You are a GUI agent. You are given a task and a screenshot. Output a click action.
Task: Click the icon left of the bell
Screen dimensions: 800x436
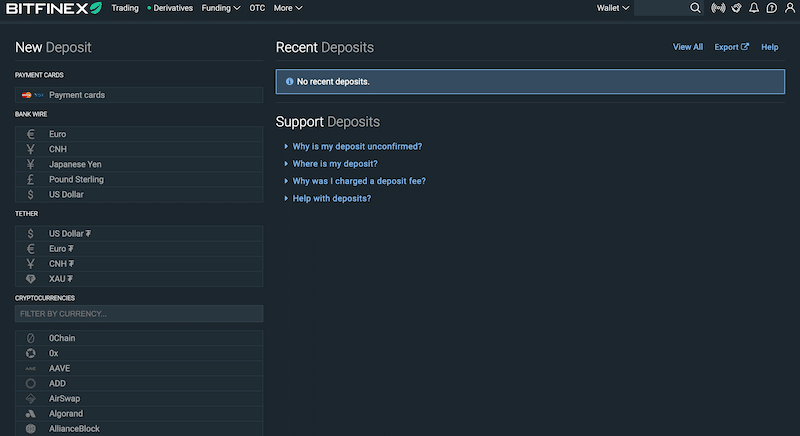(x=736, y=8)
